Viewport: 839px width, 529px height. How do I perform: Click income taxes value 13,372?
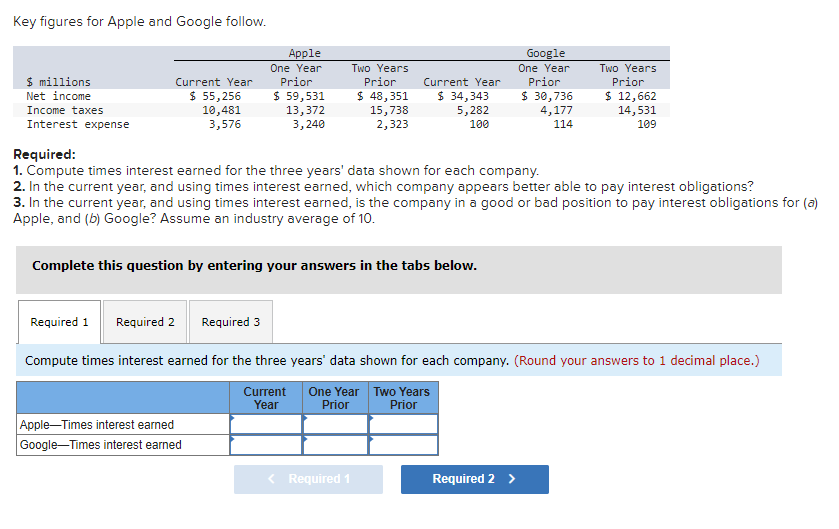[x=305, y=110]
